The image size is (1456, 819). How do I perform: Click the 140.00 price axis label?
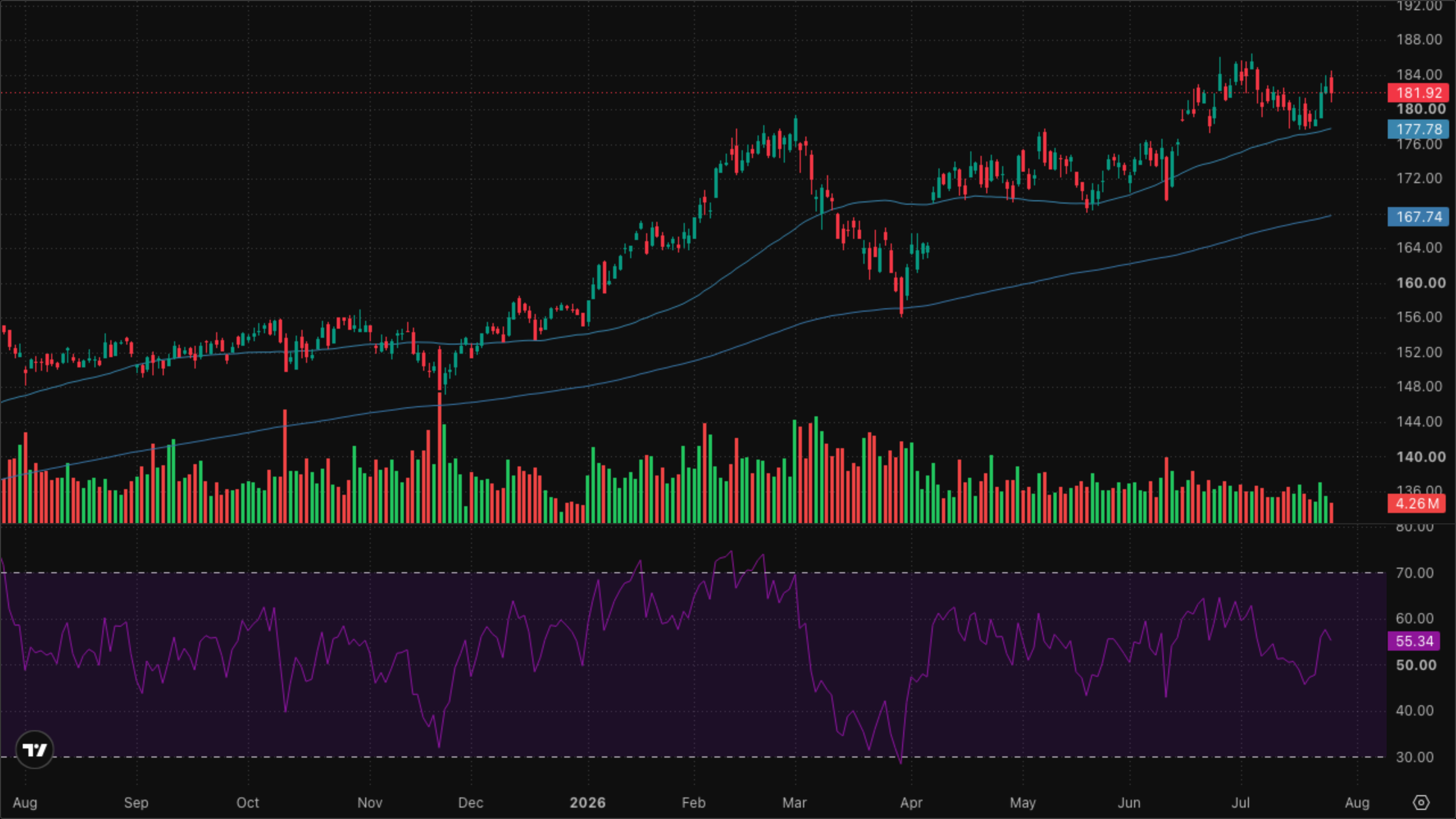point(1421,457)
